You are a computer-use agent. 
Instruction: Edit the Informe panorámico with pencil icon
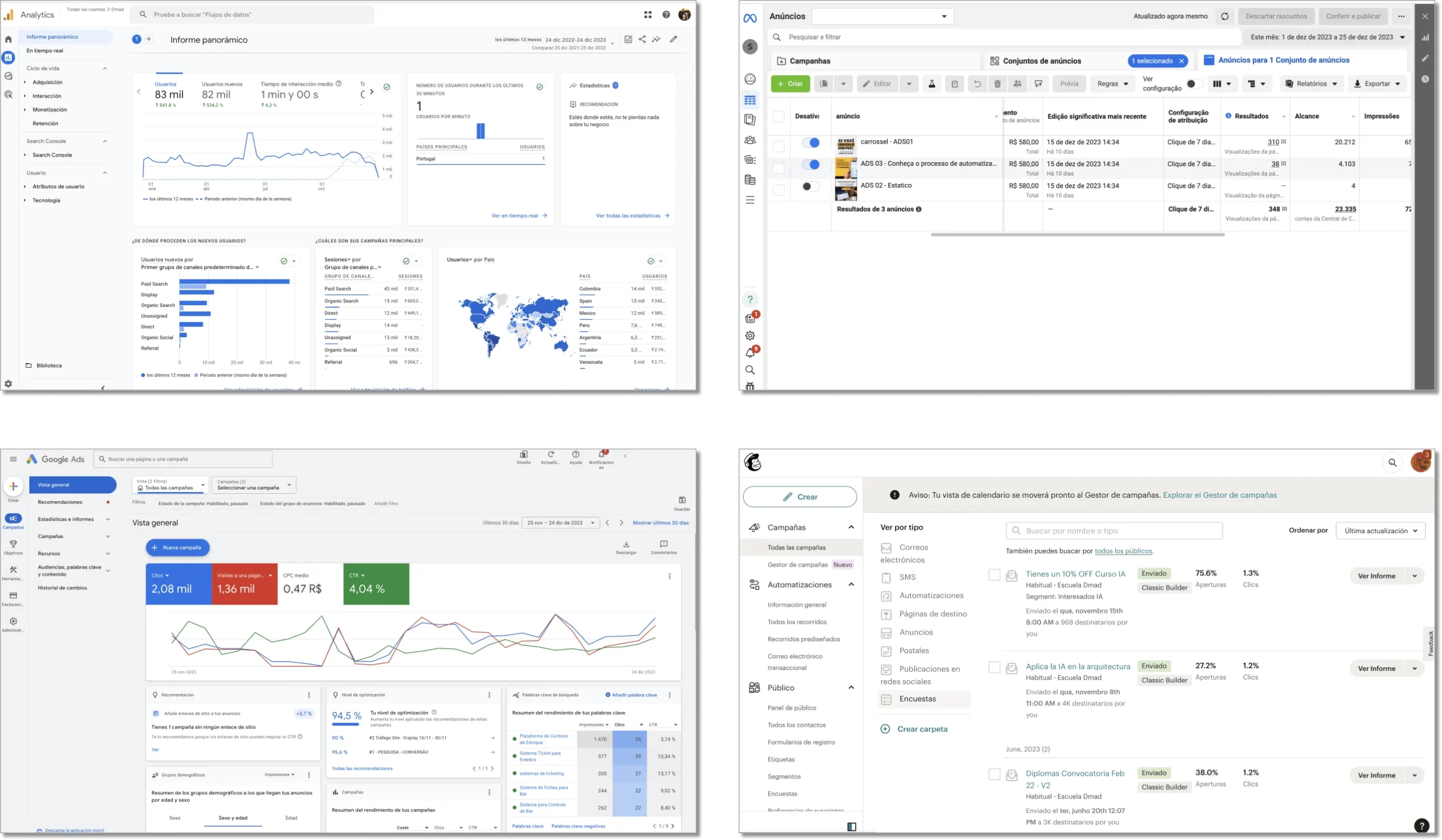674,39
